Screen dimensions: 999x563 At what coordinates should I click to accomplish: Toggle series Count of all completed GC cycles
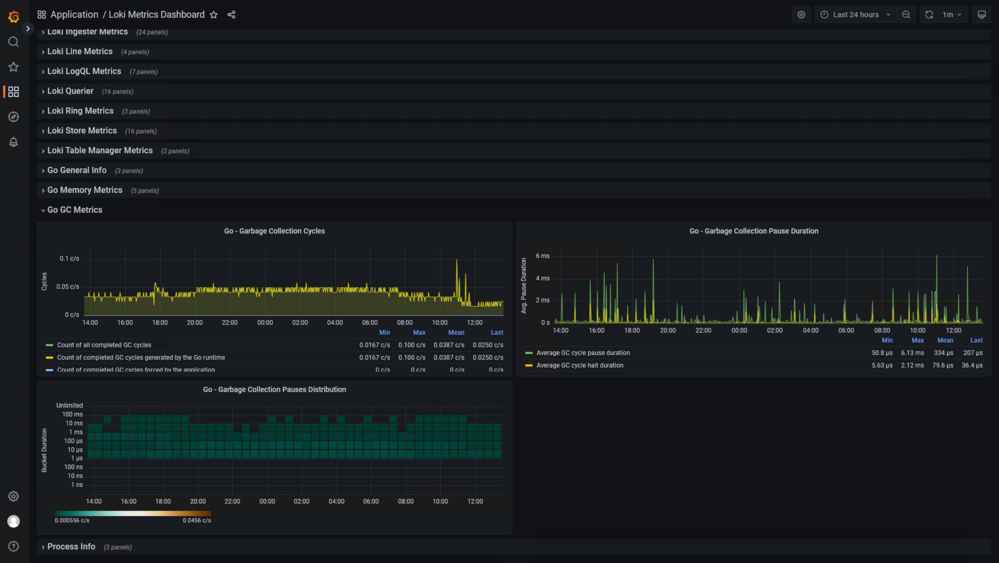pyautogui.click(x=104, y=345)
